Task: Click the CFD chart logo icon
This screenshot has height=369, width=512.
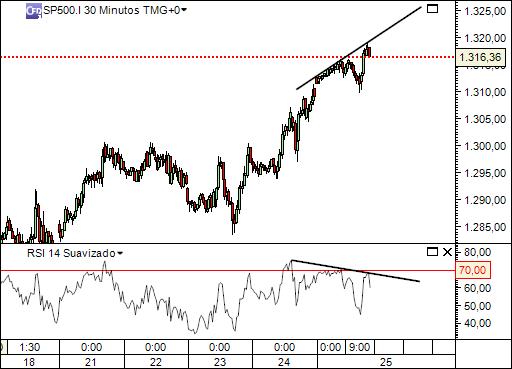Action: [34, 11]
